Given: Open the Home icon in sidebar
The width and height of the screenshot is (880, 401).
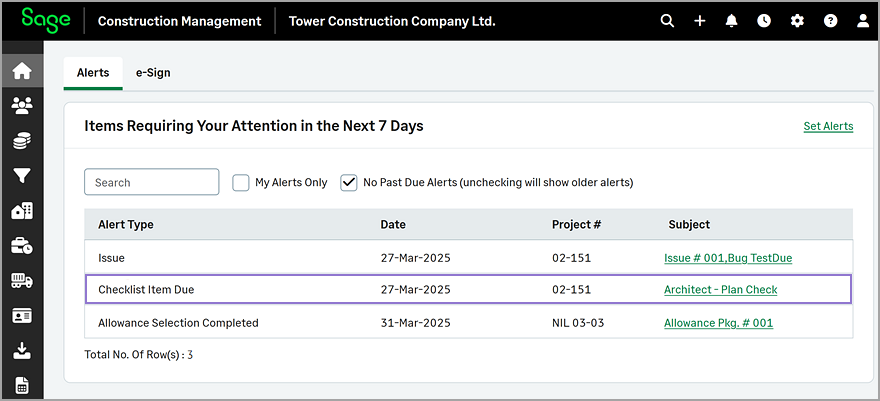Looking at the screenshot, I should 22,71.
